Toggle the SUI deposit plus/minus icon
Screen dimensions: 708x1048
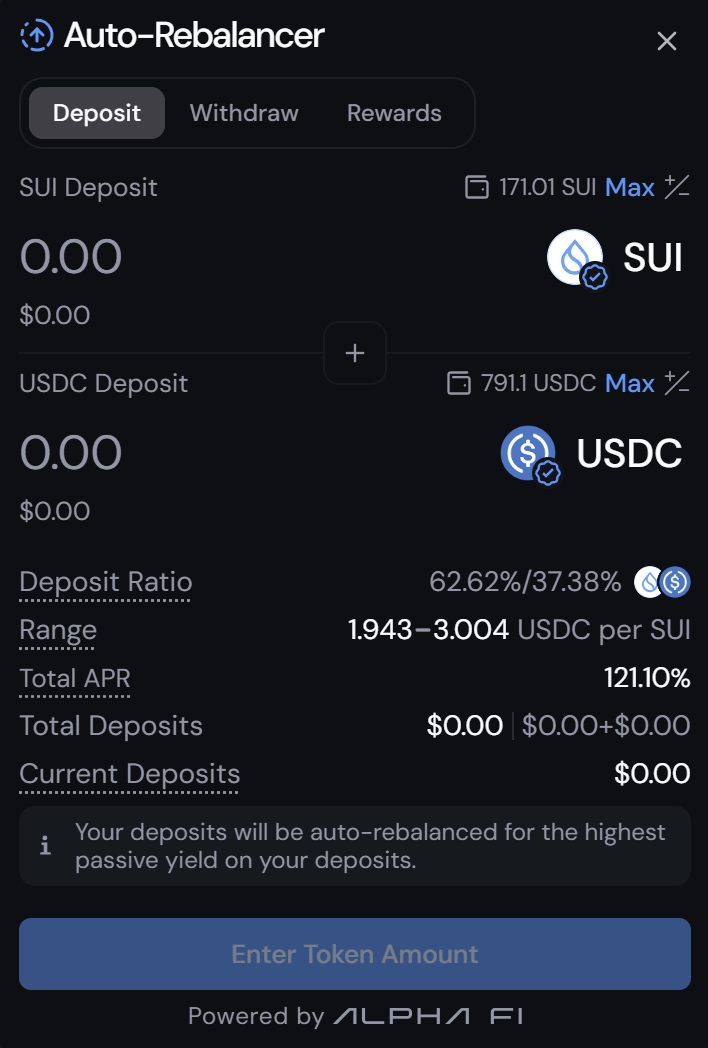(x=677, y=187)
